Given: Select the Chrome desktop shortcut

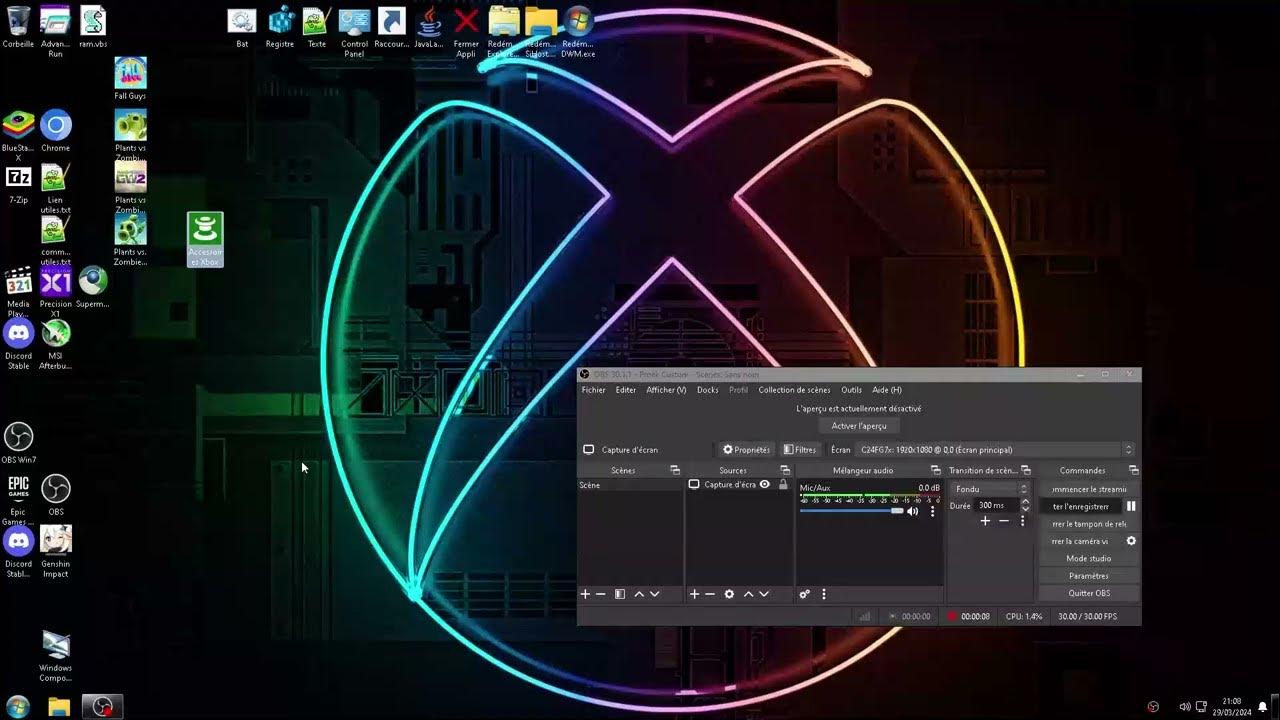Looking at the screenshot, I should tap(56, 131).
